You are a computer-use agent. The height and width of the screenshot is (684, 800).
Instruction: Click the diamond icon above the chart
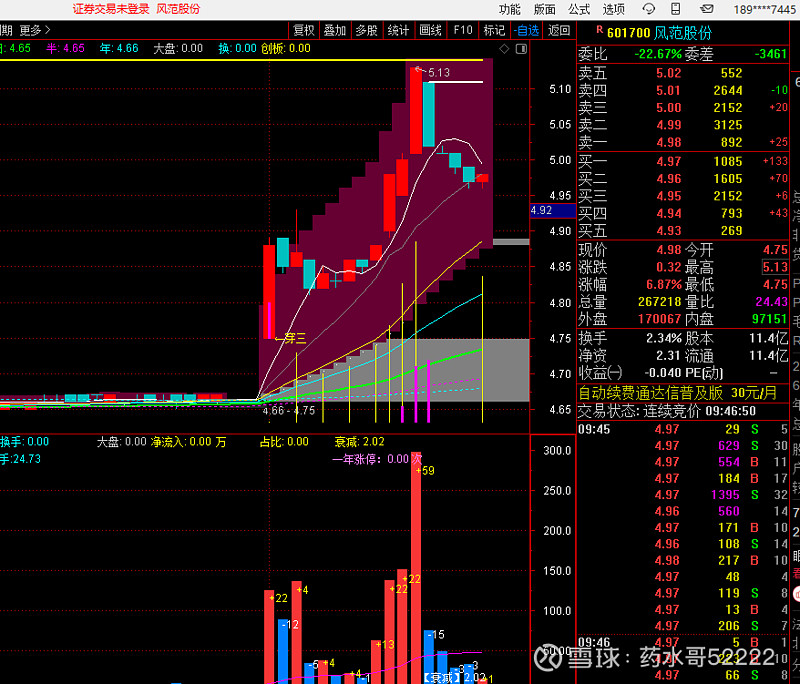coord(504,48)
